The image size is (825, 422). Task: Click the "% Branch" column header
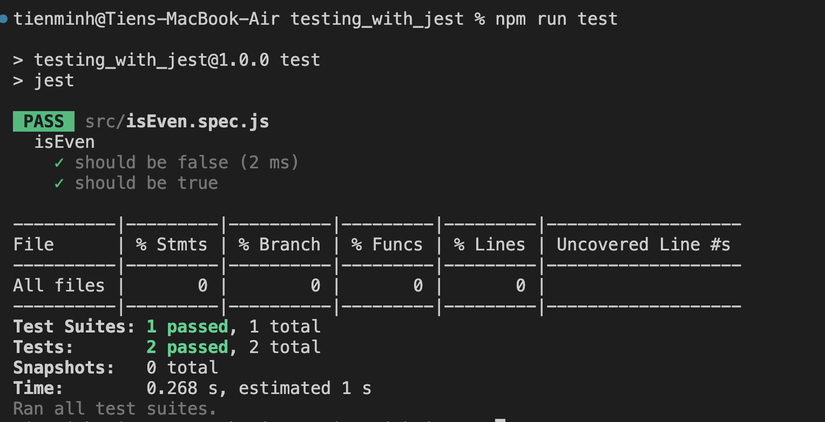click(279, 244)
